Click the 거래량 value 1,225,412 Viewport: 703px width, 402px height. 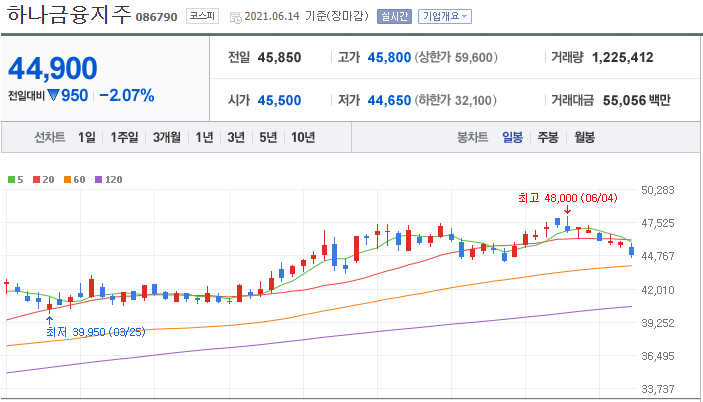[x=622, y=57]
